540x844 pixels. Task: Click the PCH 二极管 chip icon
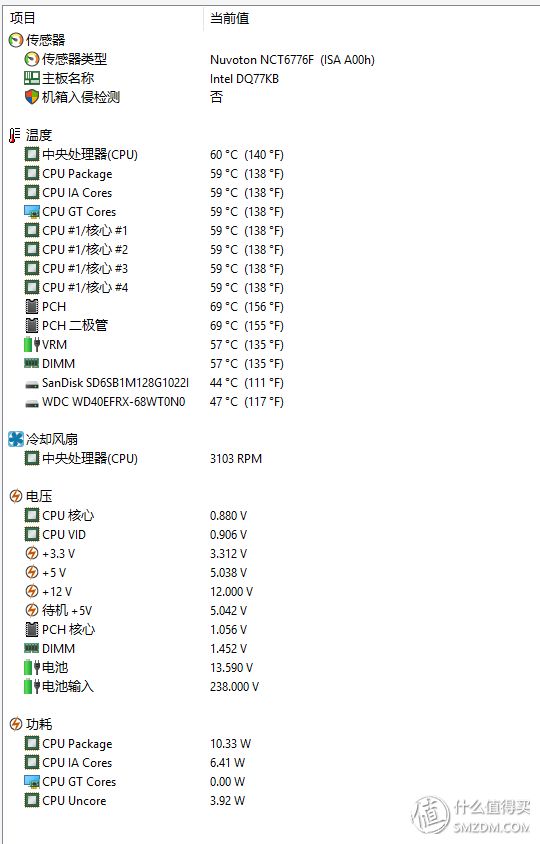[x=32, y=325]
